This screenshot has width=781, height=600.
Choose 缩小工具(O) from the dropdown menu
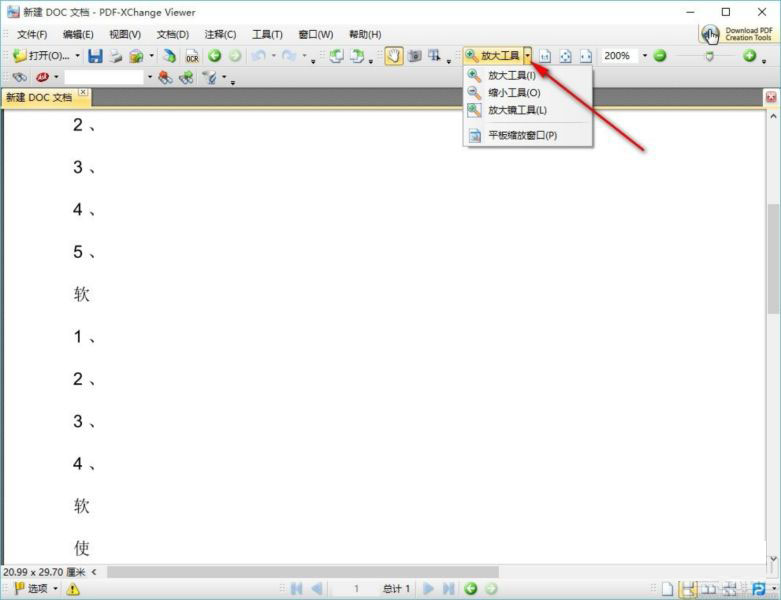(x=527, y=93)
